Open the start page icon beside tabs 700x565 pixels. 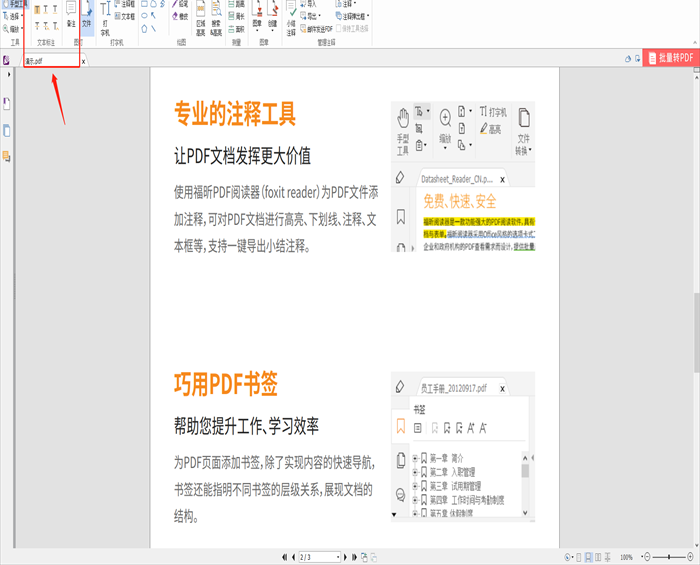pos(6,59)
